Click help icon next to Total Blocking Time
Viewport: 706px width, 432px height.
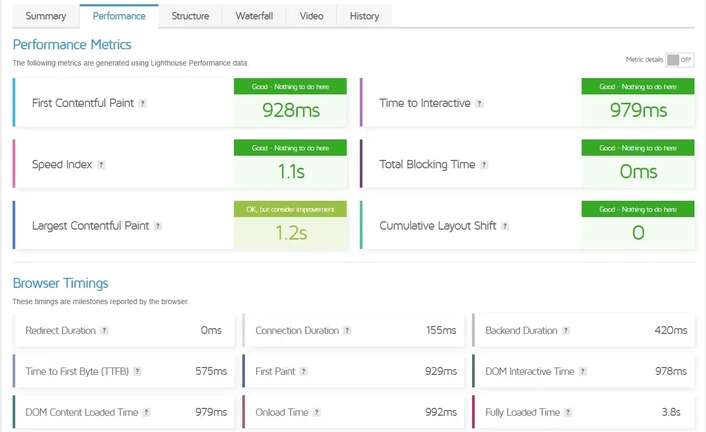click(484, 165)
